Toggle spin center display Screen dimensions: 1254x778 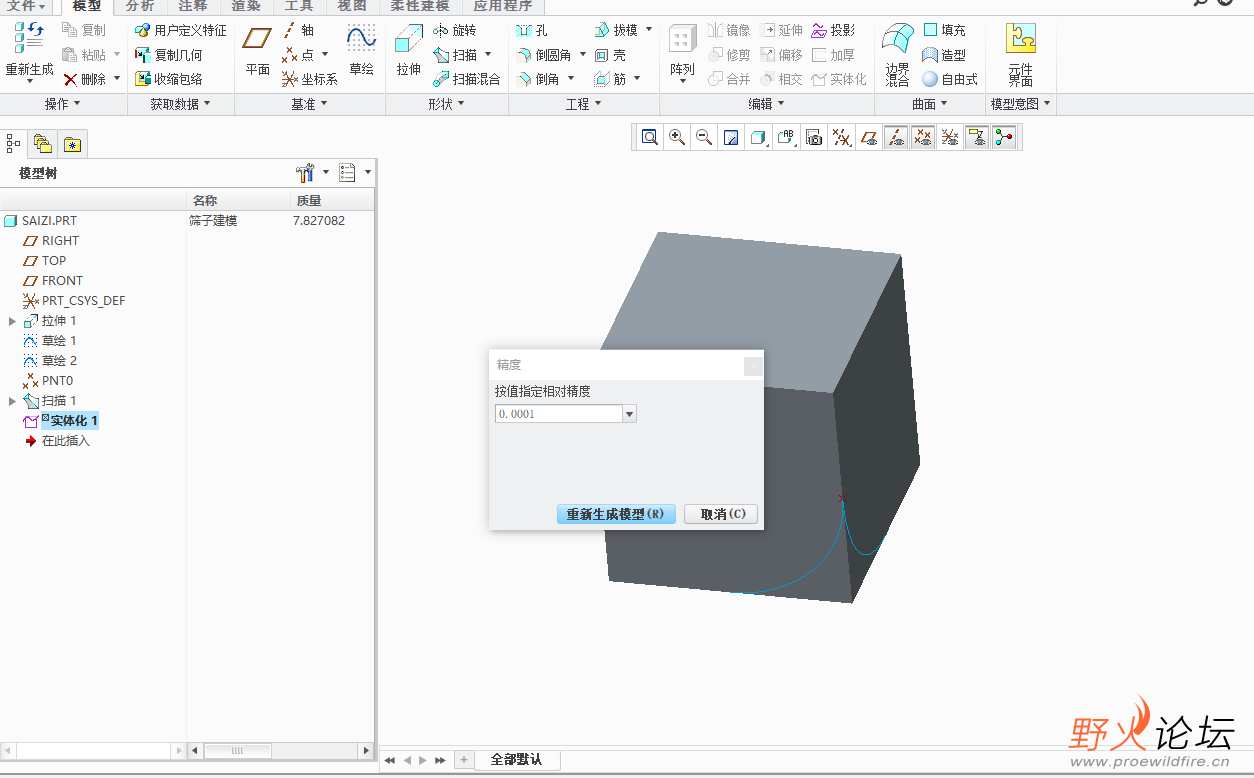coord(1004,138)
